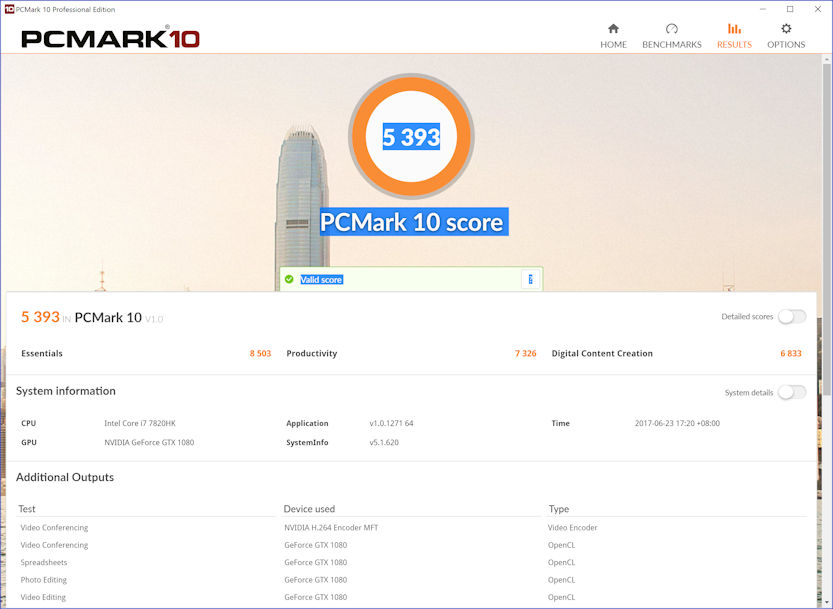Click the Productivity score 7 326
The width and height of the screenshot is (833, 609).
tap(525, 353)
